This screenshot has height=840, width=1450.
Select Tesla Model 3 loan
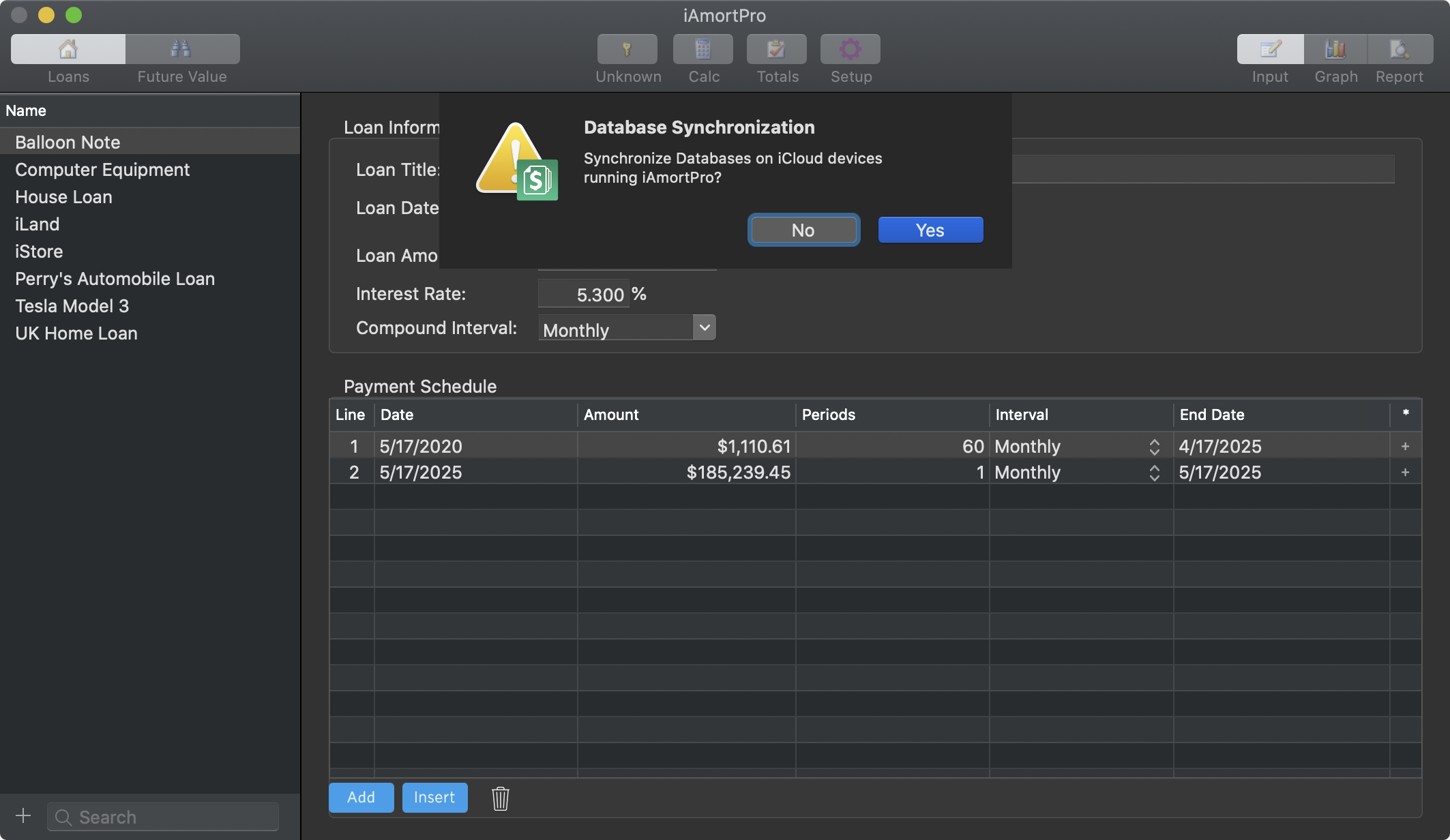coord(72,306)
